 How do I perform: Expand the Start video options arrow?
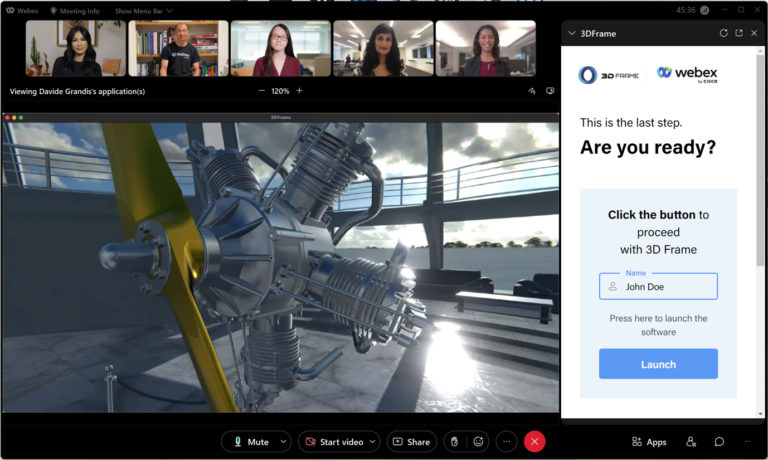(372, 442)
